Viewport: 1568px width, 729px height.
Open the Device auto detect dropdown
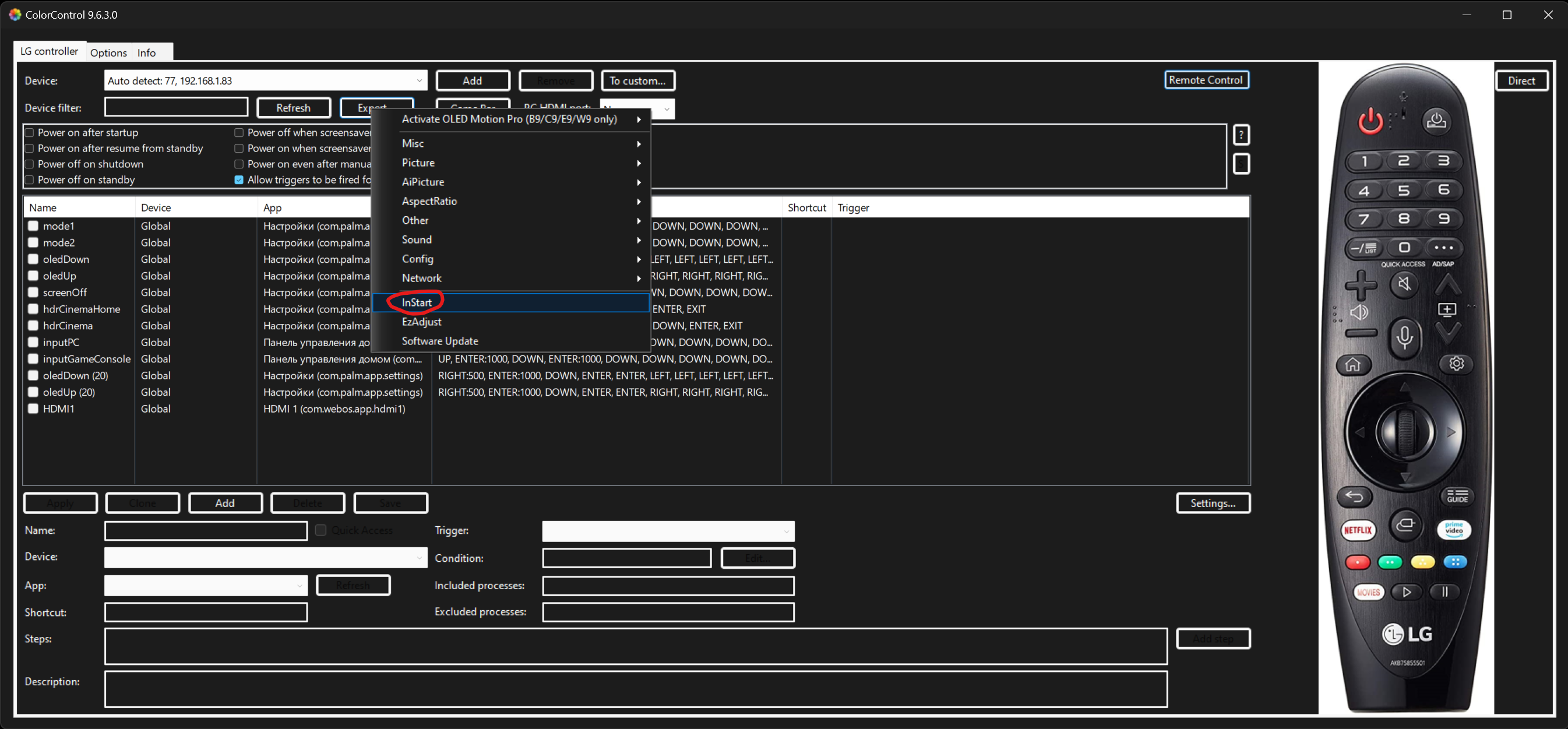419,81
